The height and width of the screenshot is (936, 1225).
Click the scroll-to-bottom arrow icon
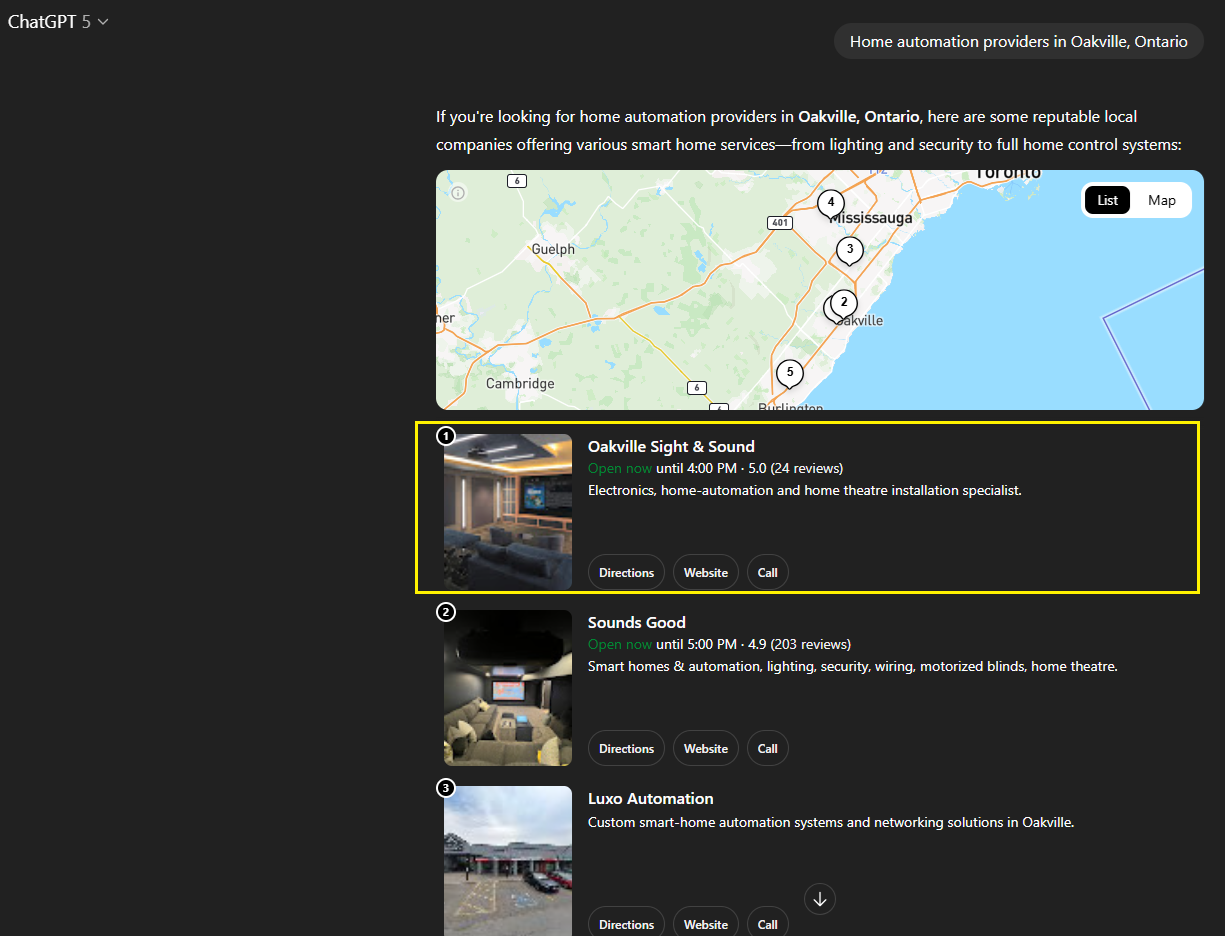(820, 899)
